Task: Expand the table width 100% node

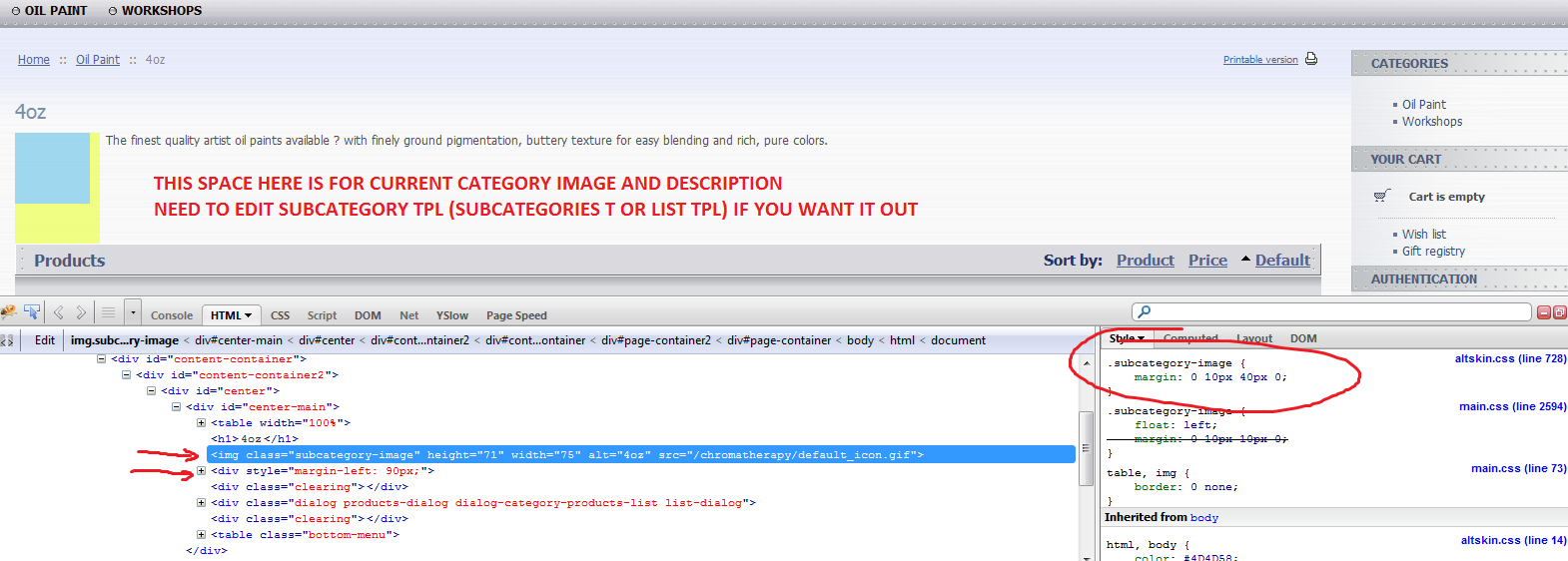Action: [201, 423]
